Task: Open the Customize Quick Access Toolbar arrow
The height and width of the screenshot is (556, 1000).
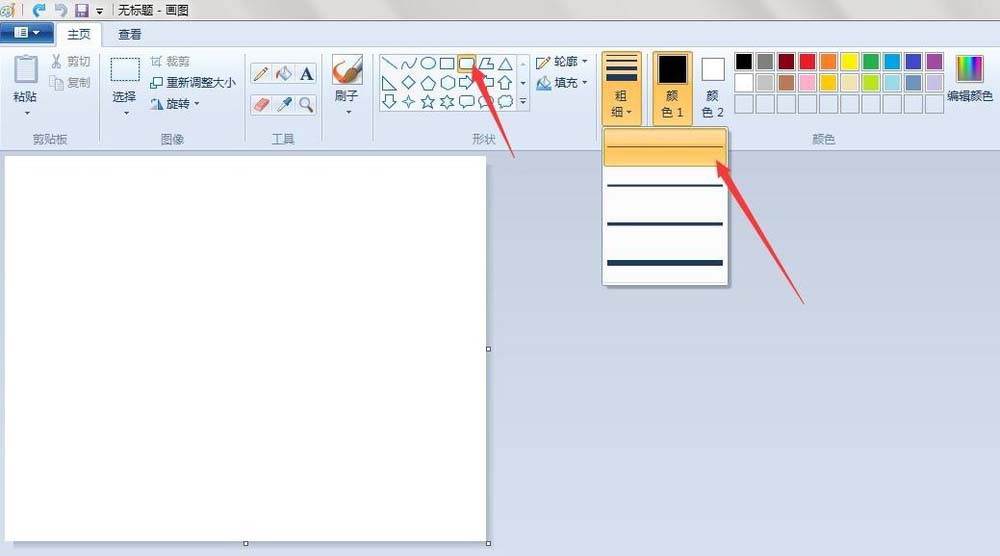Action: click(99, 11)
